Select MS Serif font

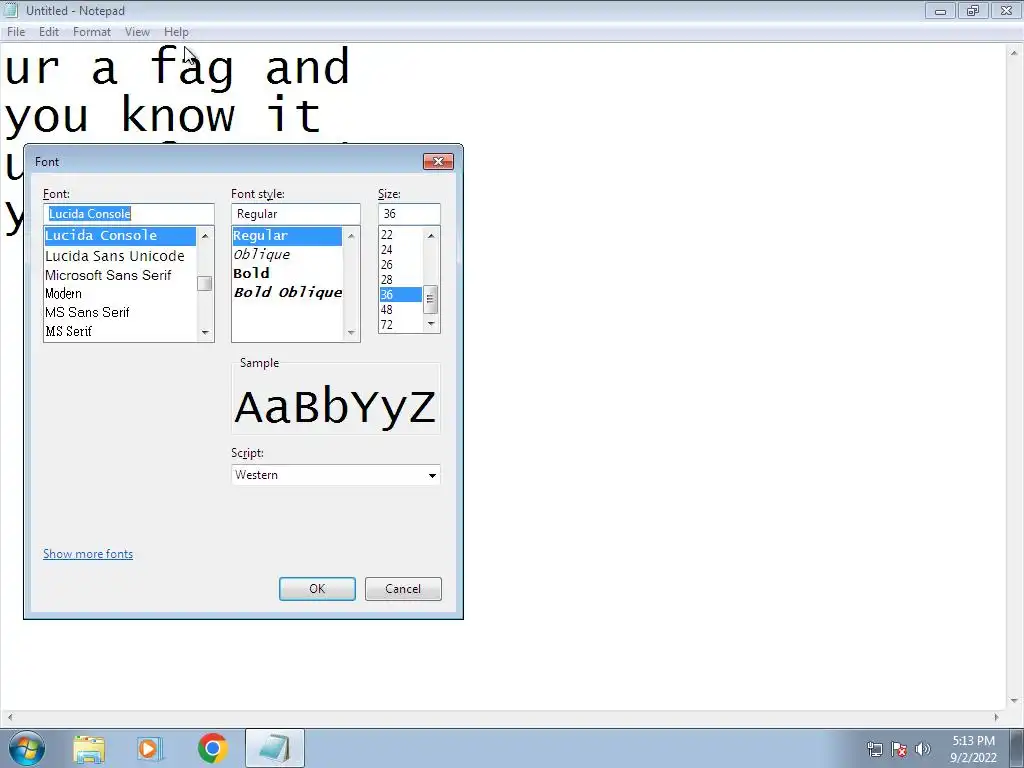[x=120, y=331]
